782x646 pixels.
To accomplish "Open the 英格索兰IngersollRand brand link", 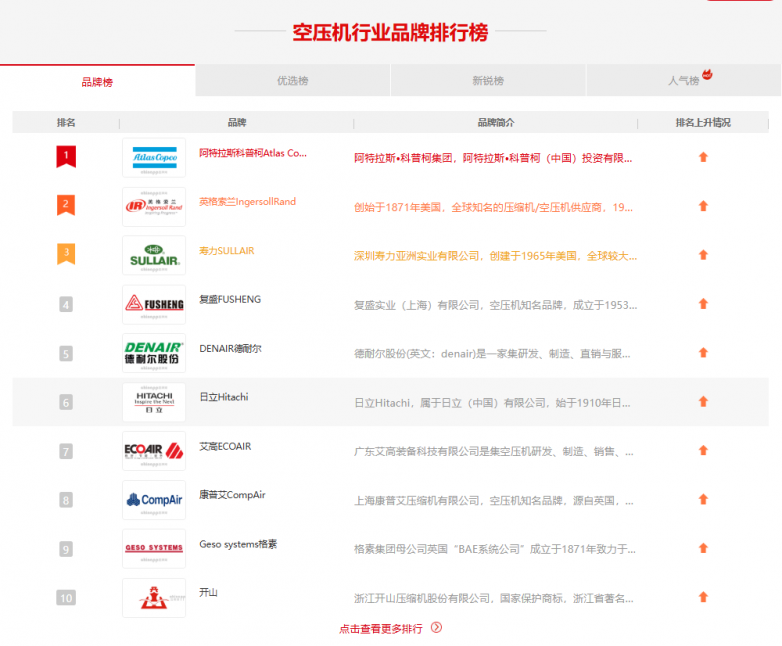I will [247, 202].
